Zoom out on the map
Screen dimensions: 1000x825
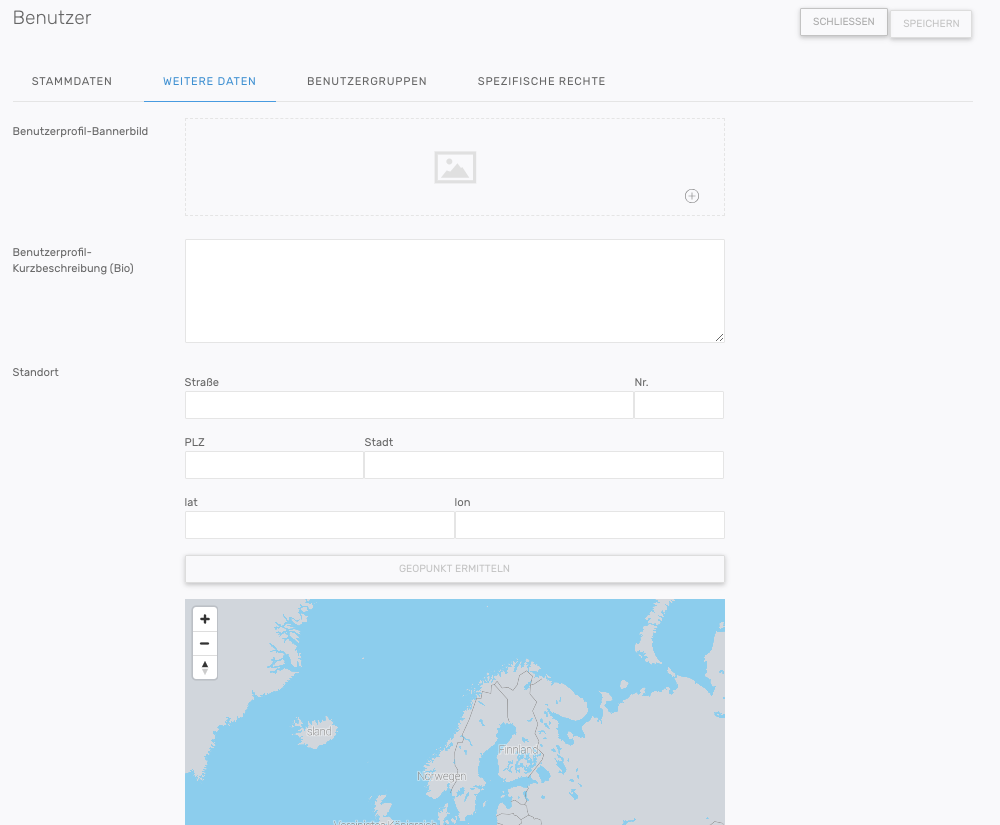[205, 643]
